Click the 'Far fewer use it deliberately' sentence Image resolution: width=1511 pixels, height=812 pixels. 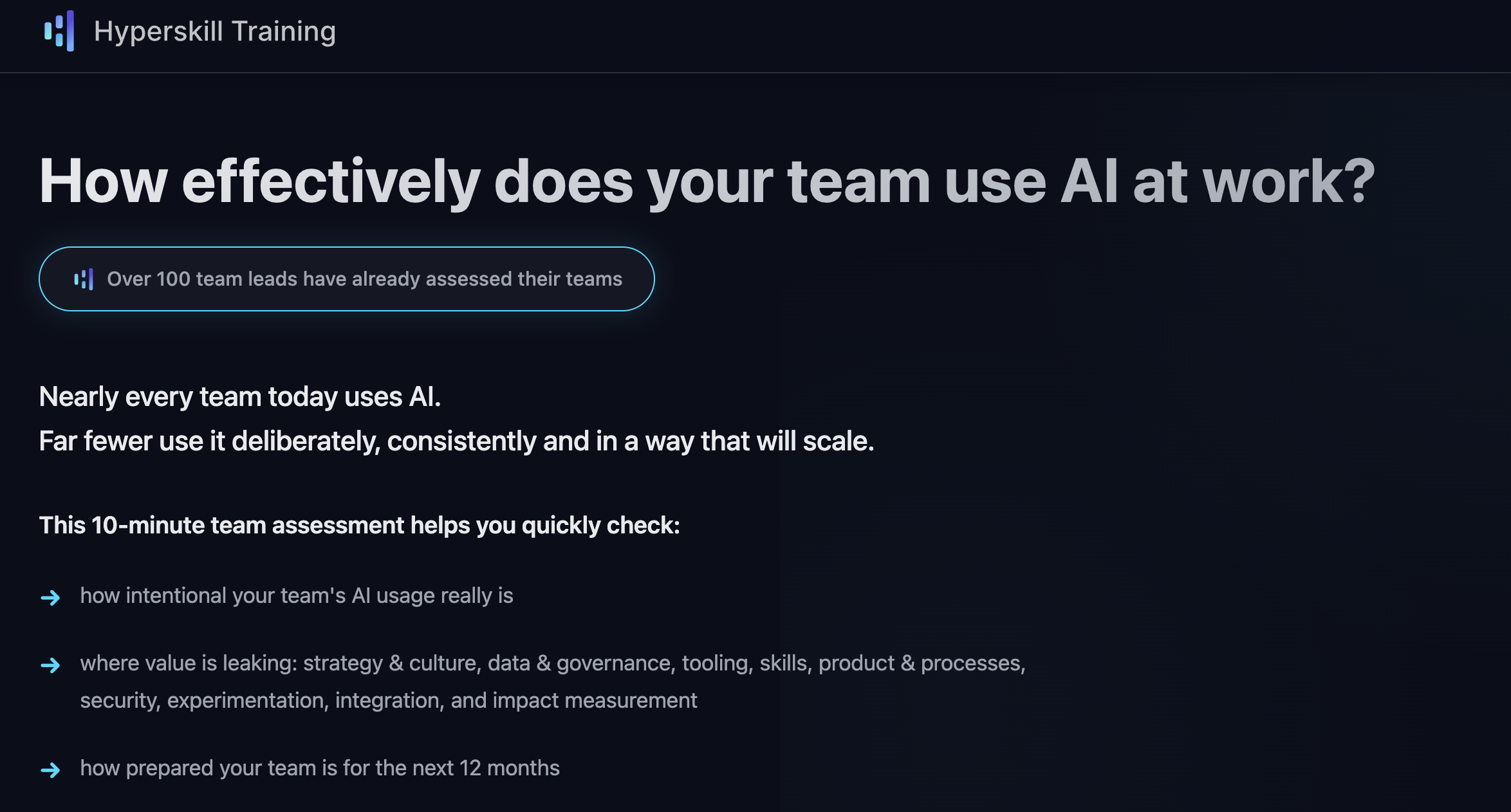pyautogui.click(x=456, y=441)
